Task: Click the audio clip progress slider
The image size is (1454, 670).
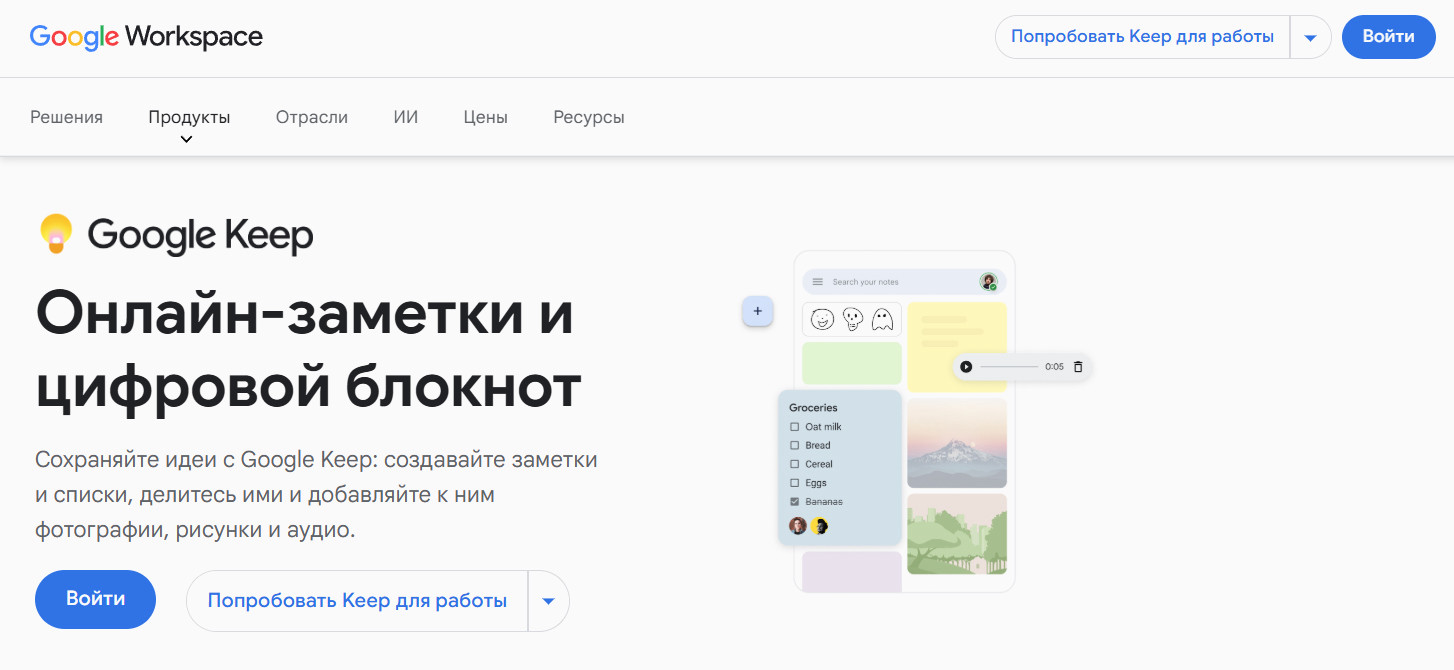Action: [1008, 367]
